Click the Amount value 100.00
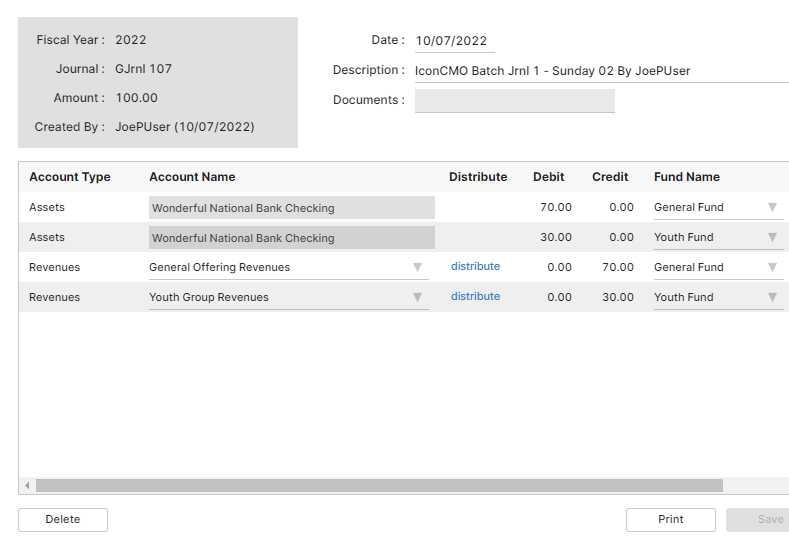This screenshot has height=540, width=789. [x=136, y=98]
